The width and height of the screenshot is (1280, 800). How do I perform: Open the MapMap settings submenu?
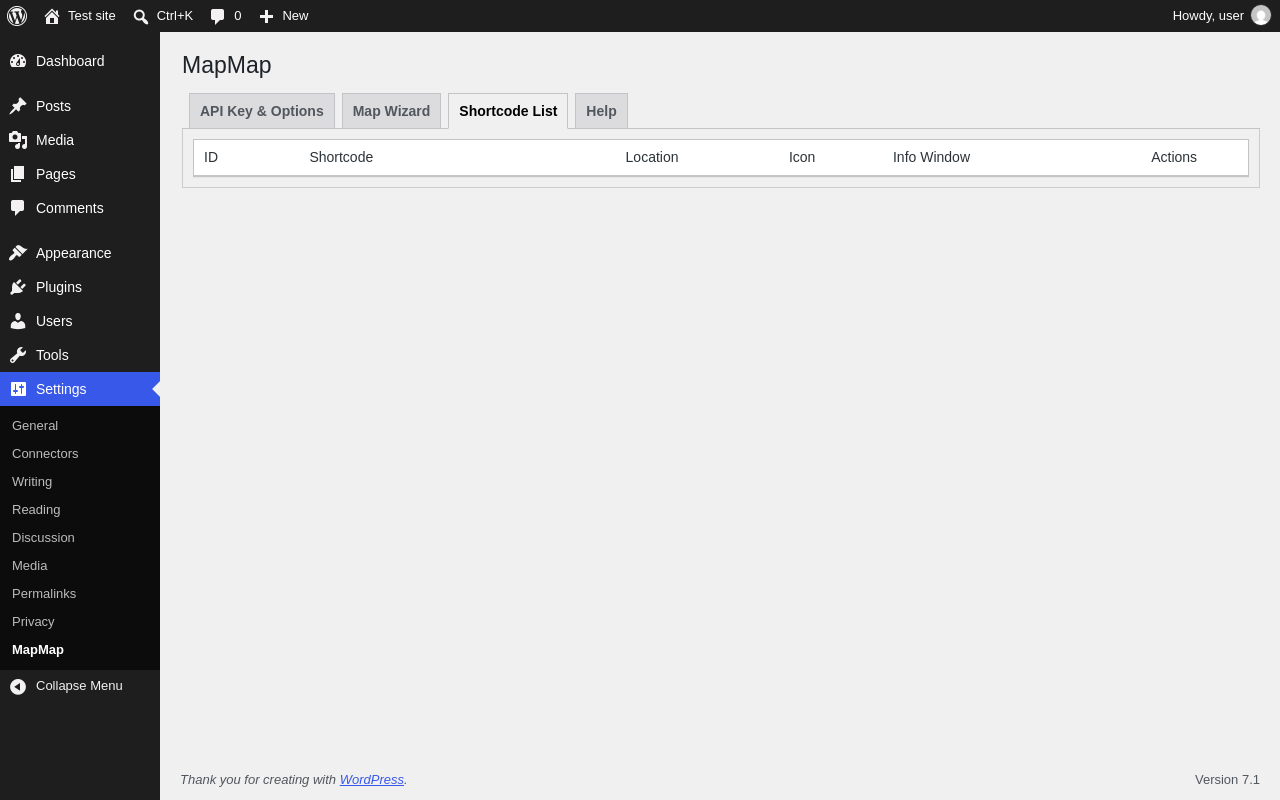(38, 649)
